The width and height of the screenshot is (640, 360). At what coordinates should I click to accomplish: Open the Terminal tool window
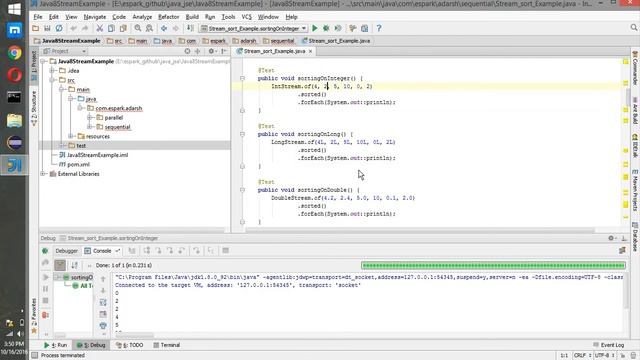coord(167,345)
